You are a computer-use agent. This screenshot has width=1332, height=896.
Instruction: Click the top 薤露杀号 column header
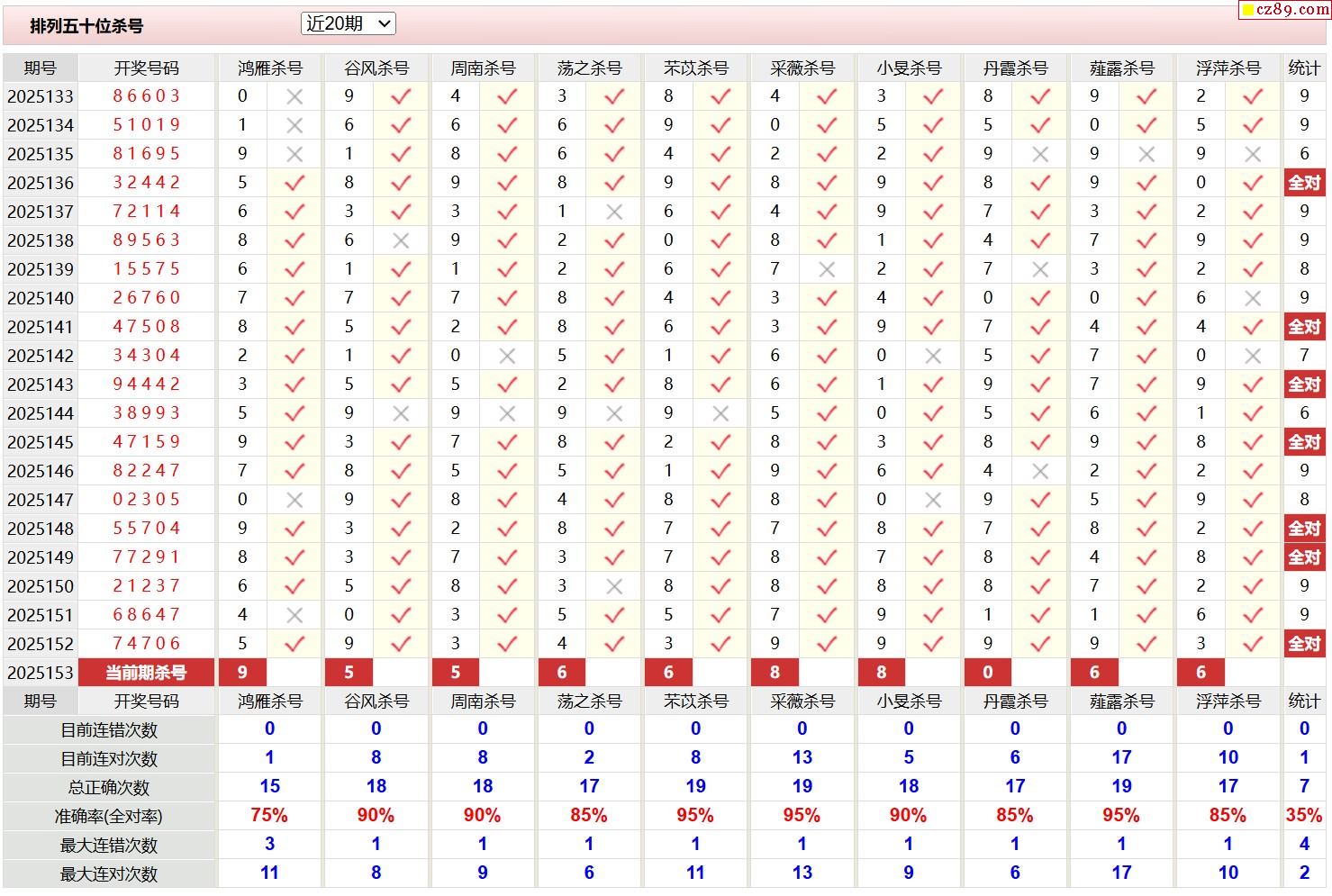click(x=1121, y=68)
